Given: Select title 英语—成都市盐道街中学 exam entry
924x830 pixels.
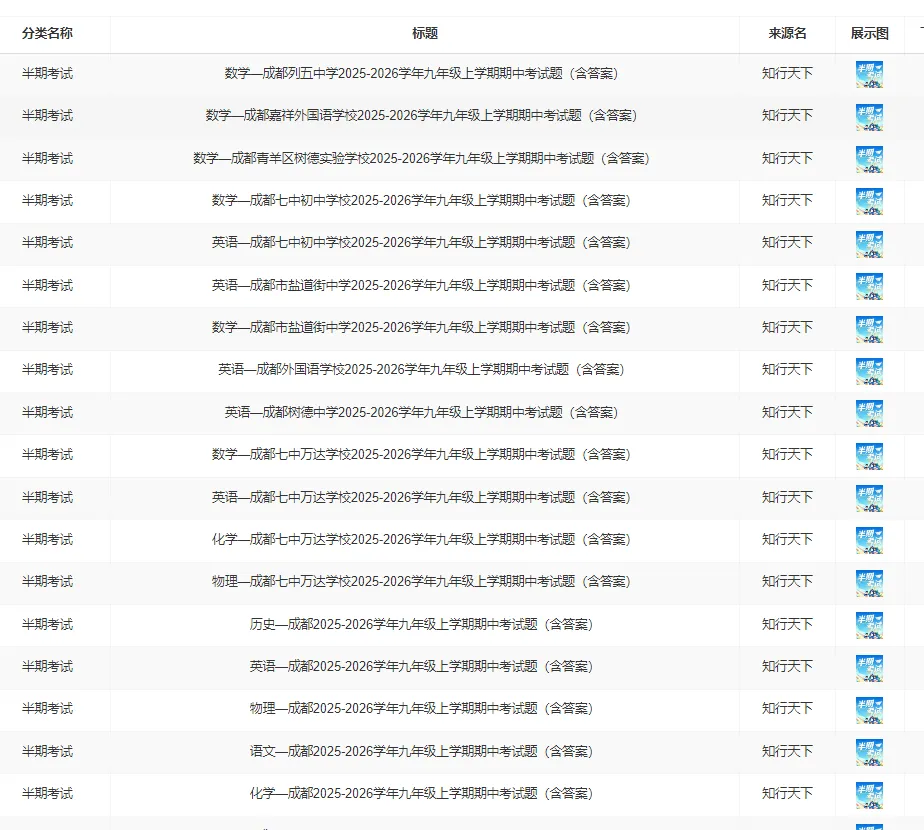Looking at the screenshot, I should click(x=421, y=285).
